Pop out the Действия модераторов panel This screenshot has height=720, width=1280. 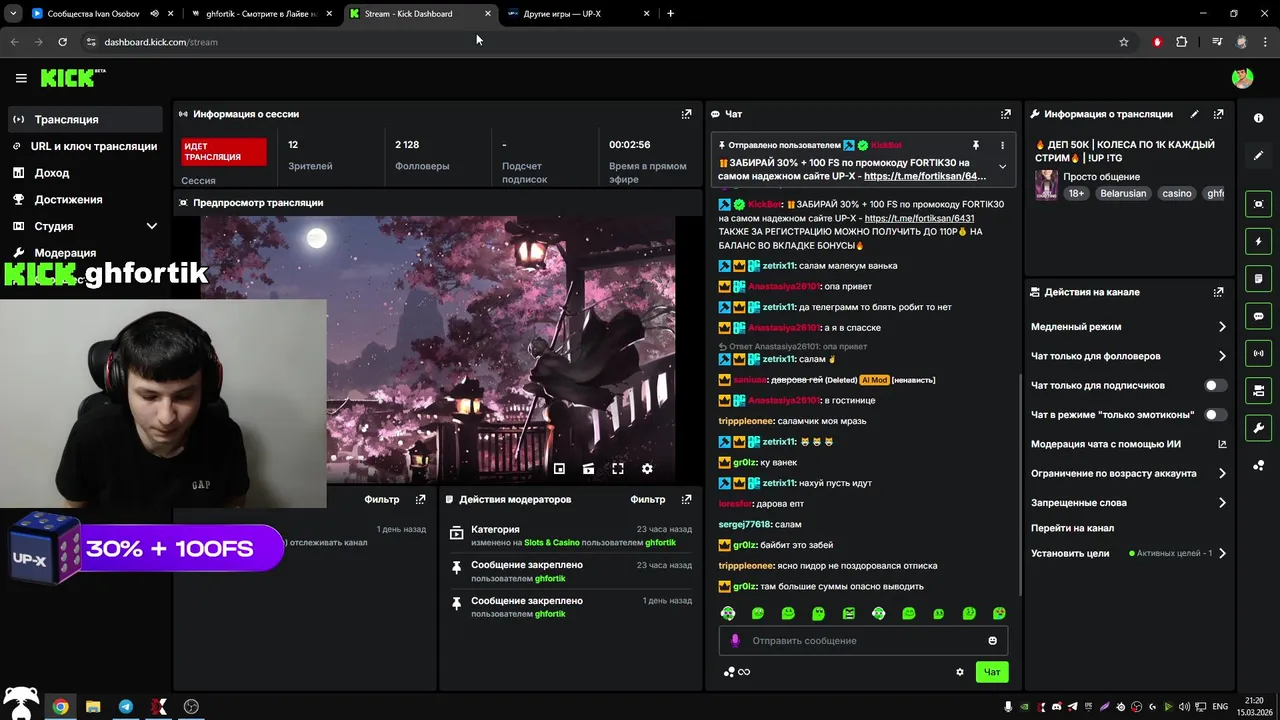point(686,499)
